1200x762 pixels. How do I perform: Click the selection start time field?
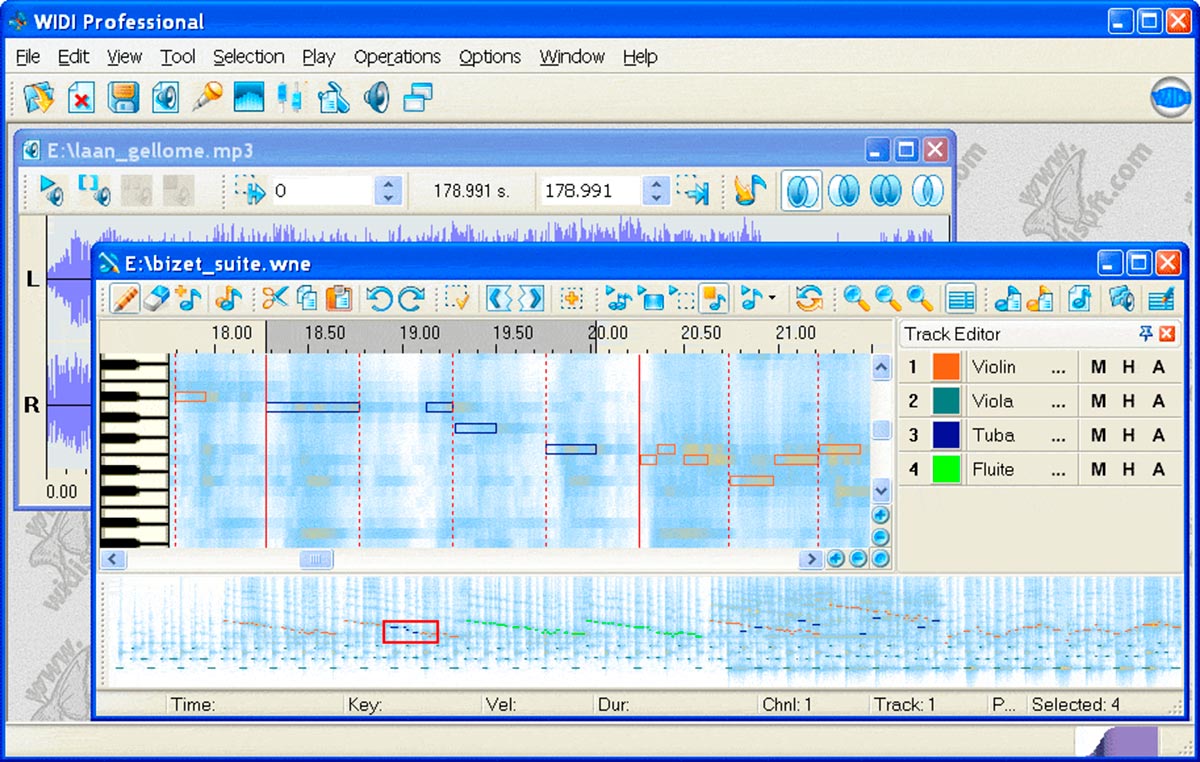[x=322, y=190]
